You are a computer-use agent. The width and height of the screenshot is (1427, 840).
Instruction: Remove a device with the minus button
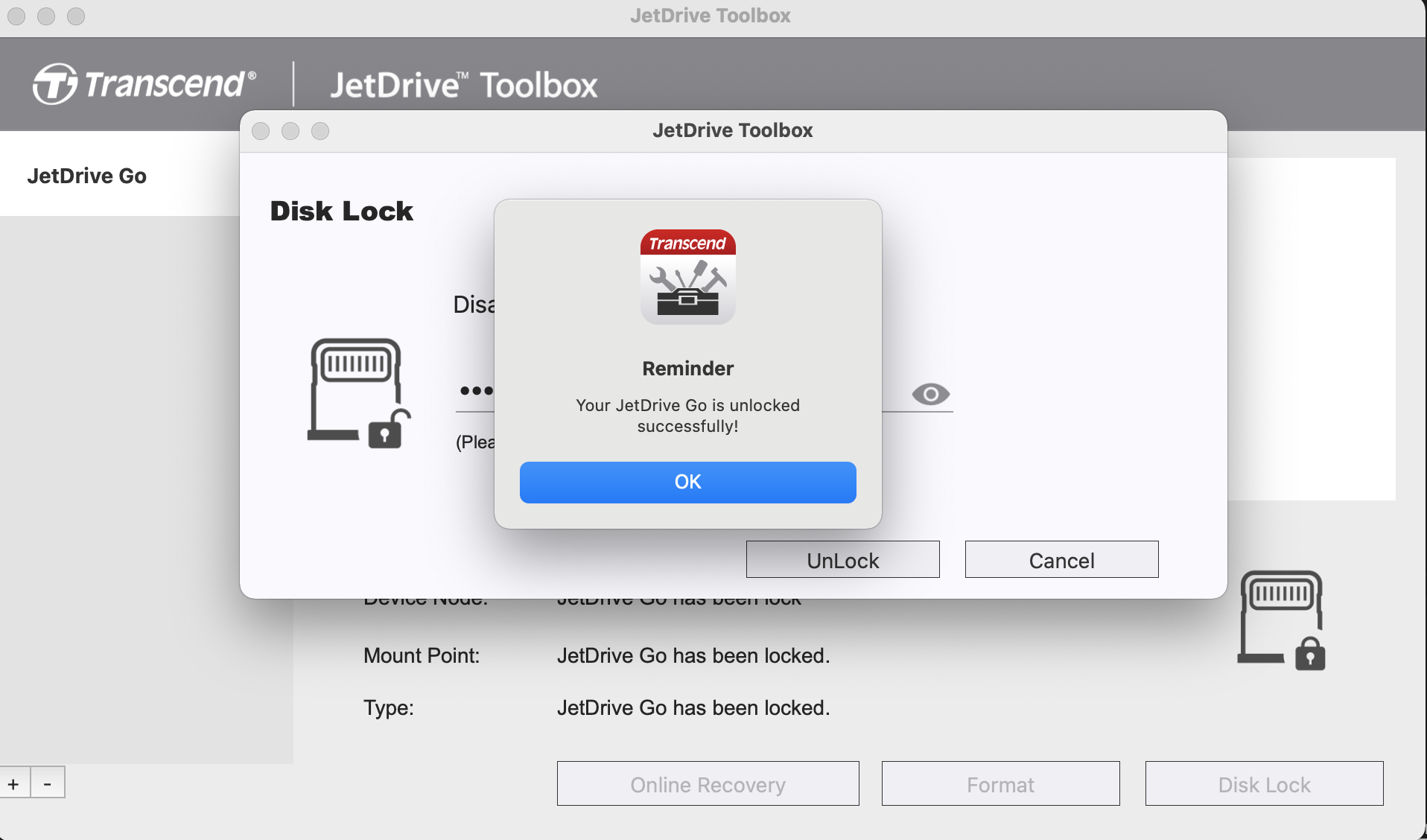point(48,783)
